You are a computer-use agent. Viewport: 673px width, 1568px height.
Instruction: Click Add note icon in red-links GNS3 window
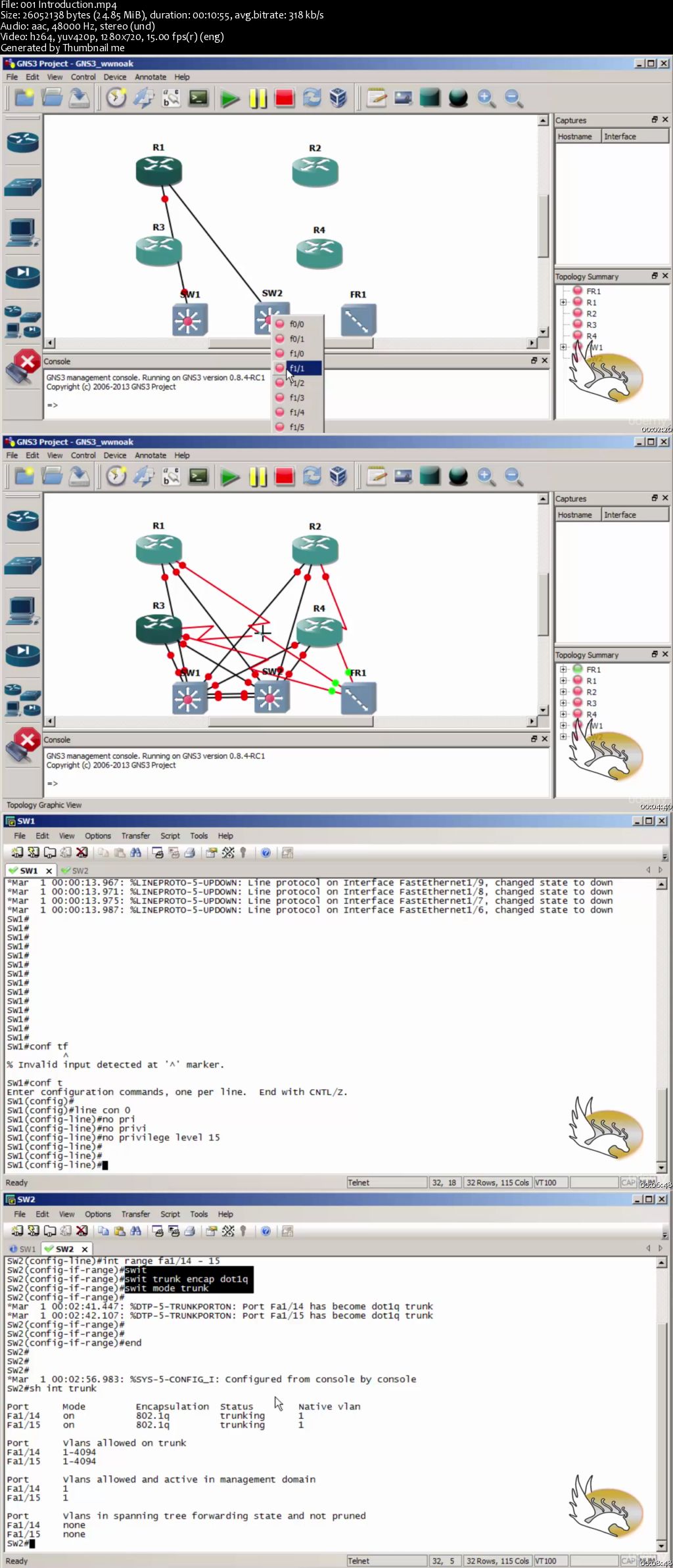tap(376, 476)
